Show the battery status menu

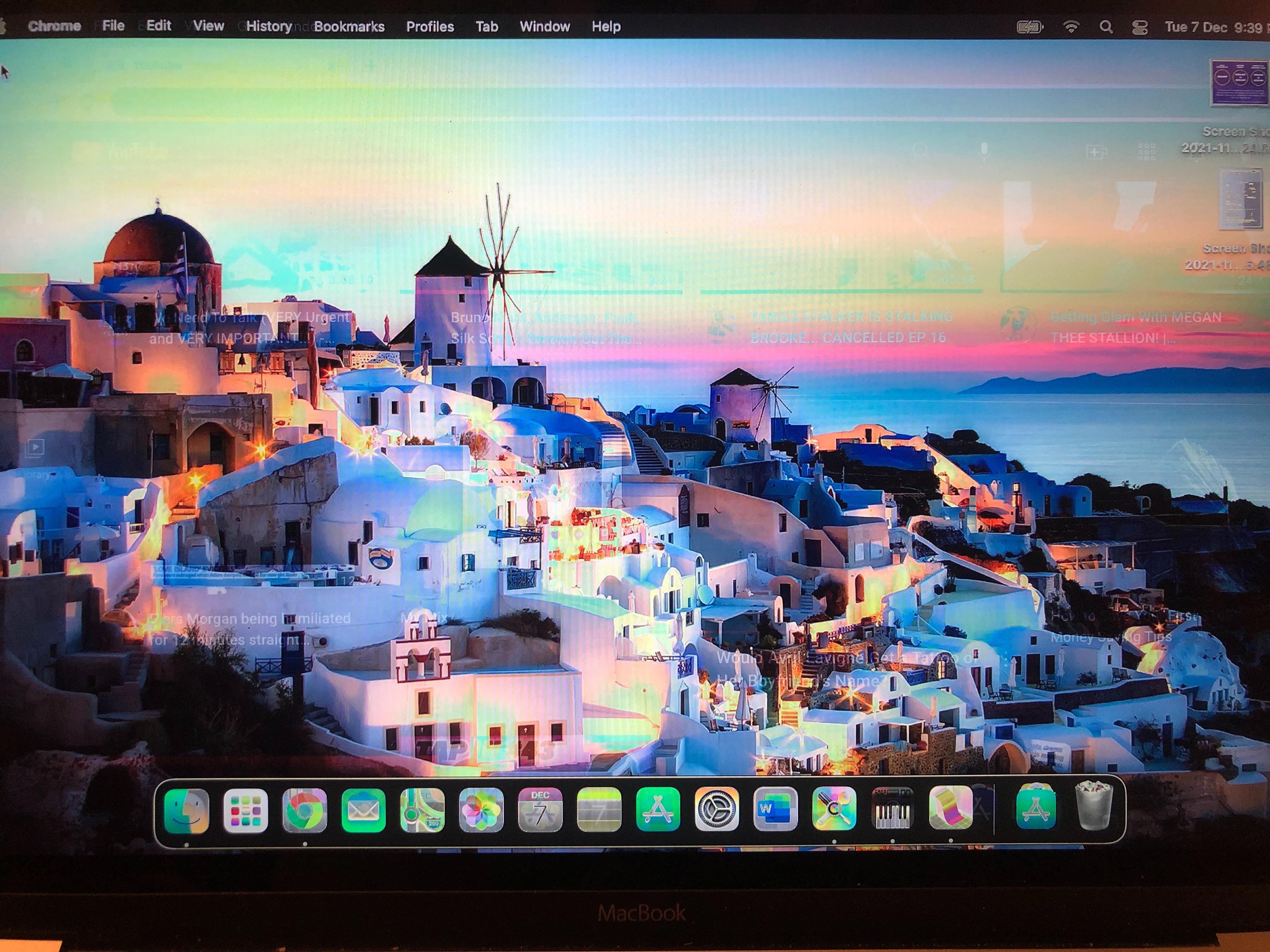1030,27
